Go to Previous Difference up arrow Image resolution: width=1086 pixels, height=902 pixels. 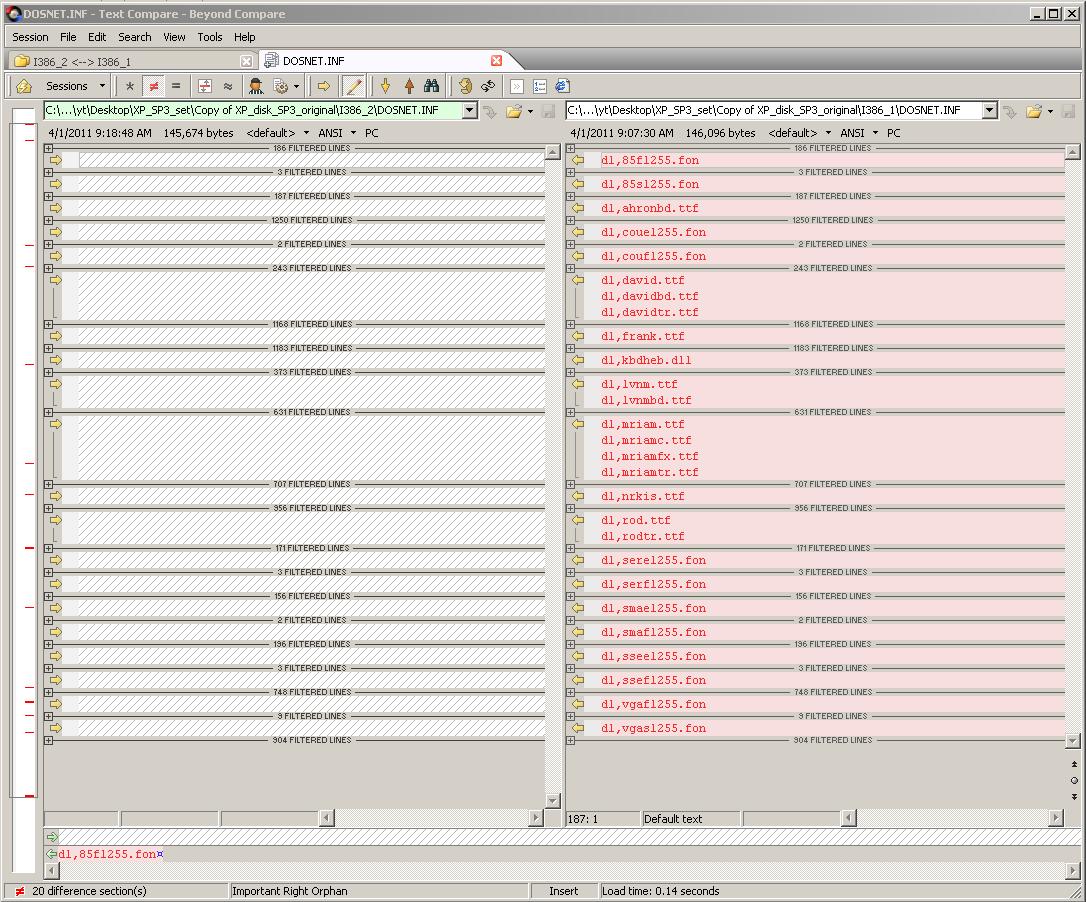(x=409, y=86)
